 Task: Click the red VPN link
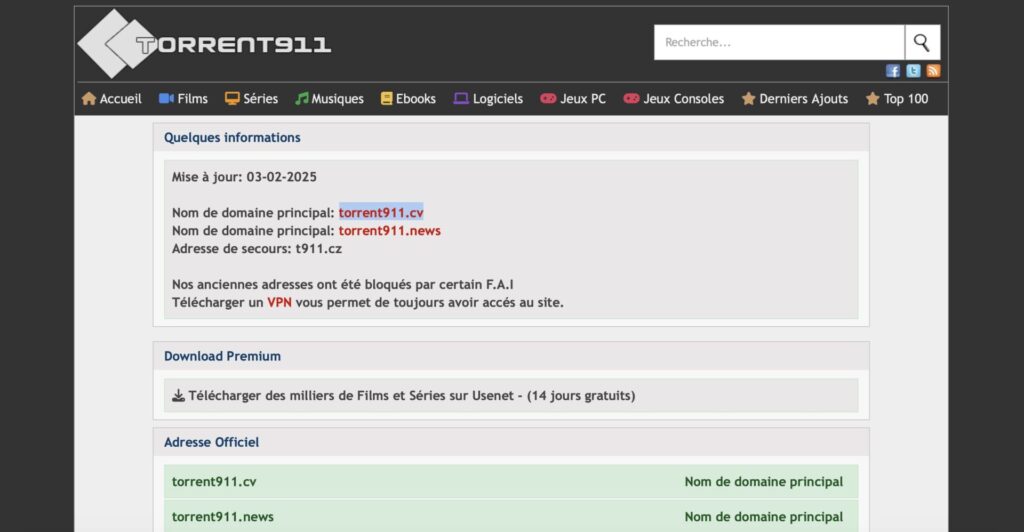279,302
